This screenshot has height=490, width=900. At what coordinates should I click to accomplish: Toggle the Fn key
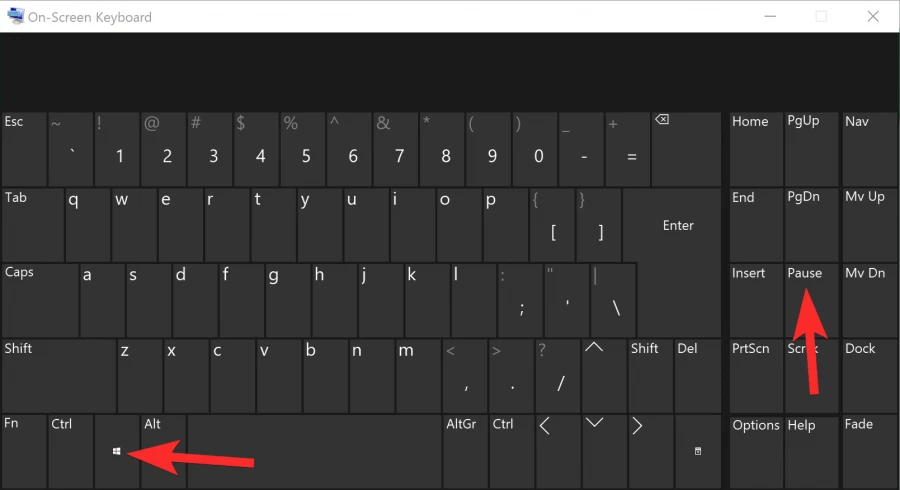[23, 449]
